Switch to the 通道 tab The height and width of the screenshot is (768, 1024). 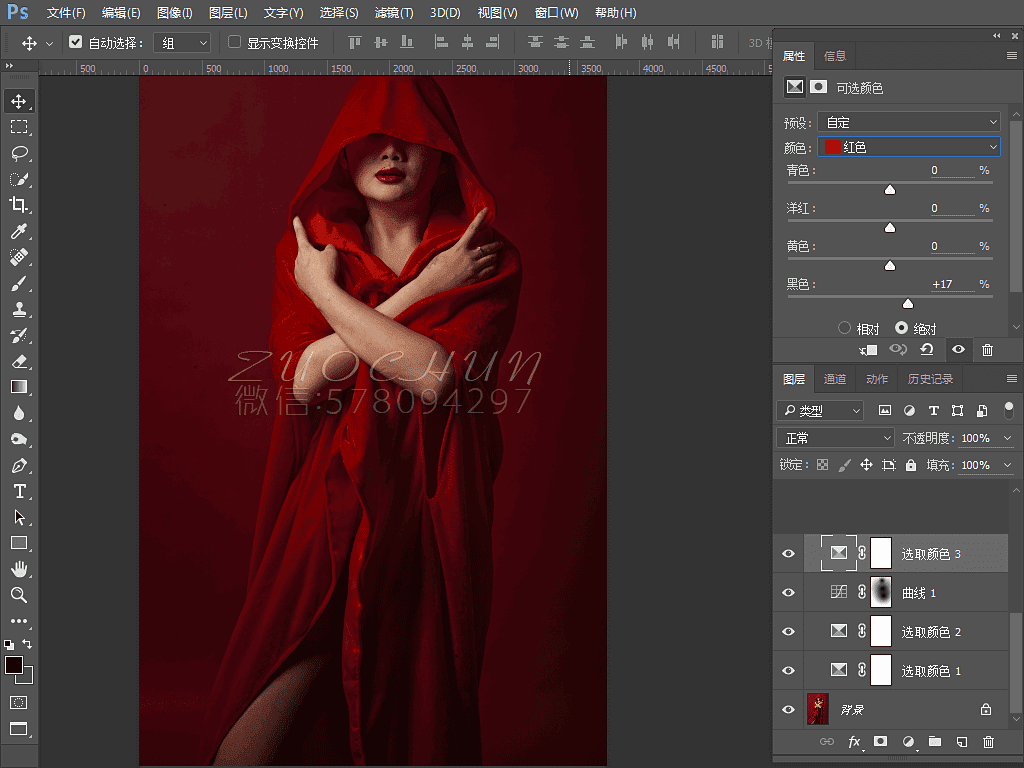835,379
